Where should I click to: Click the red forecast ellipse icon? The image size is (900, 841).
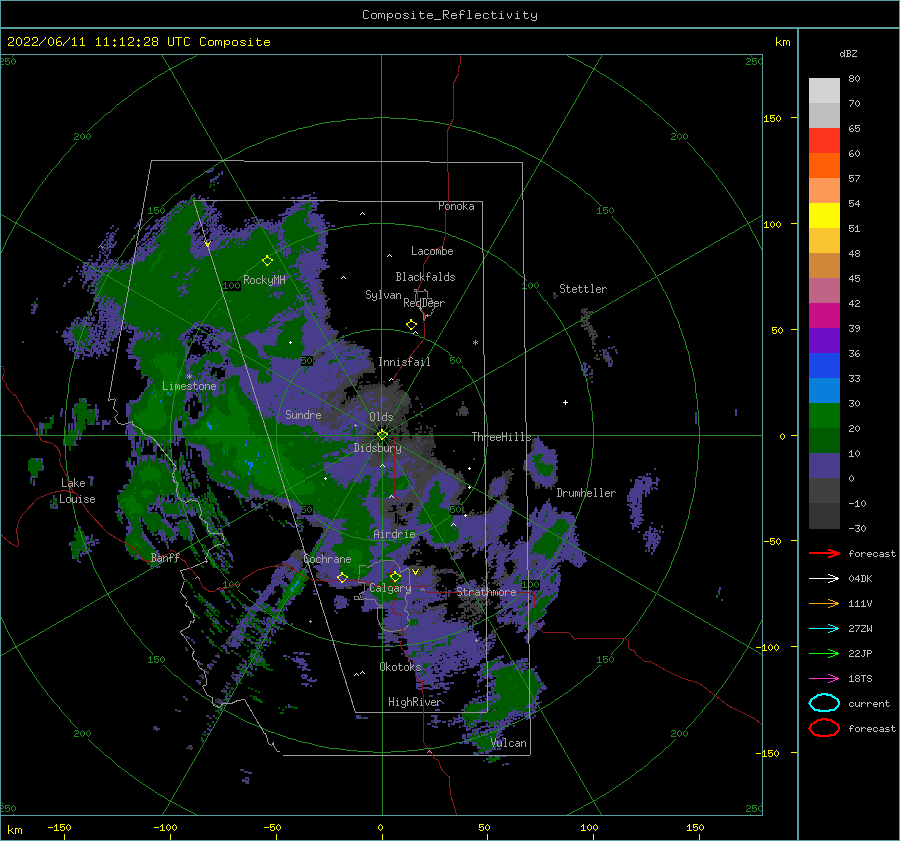(x=824, y=728)
